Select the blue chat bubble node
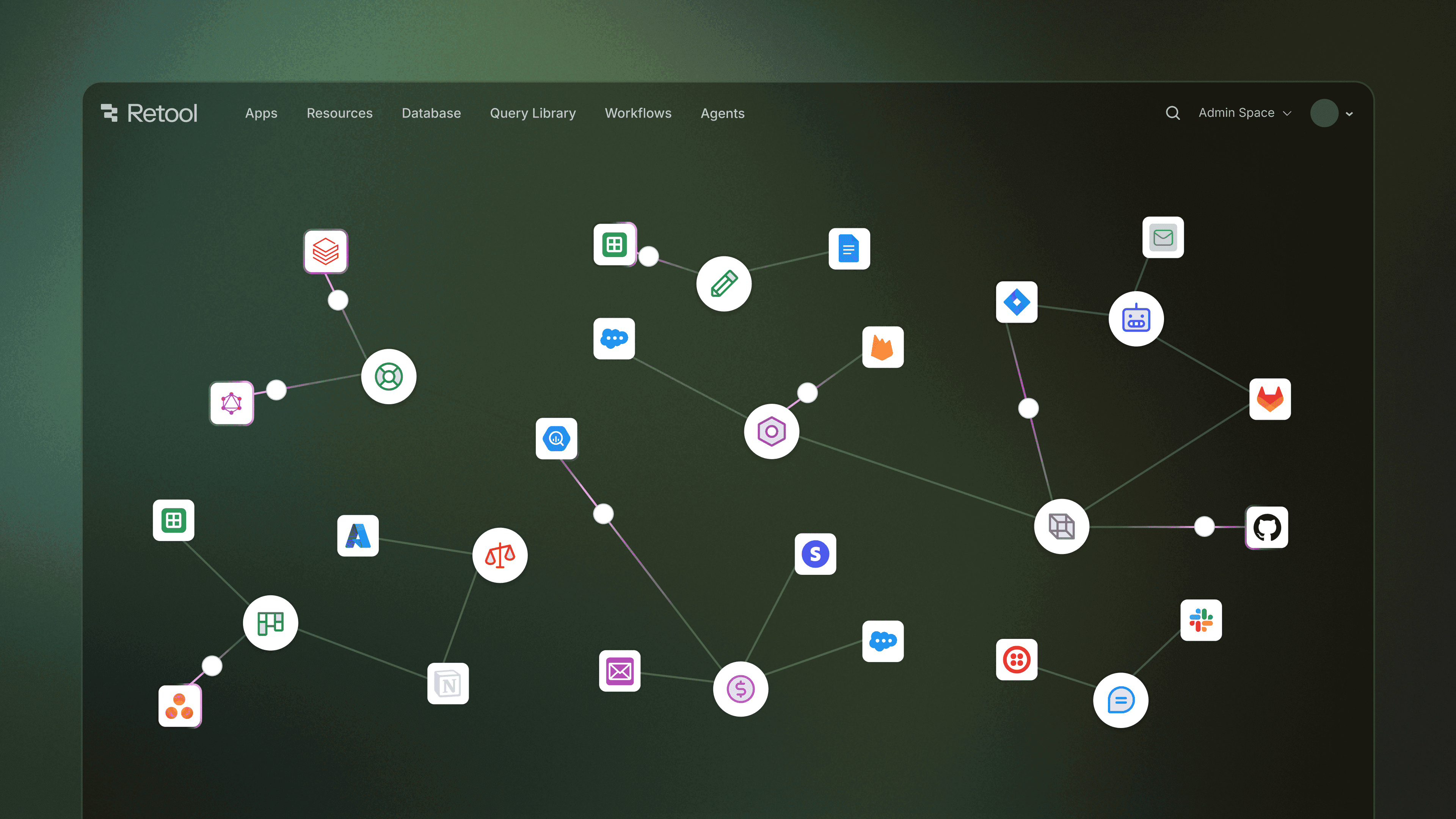 (x=1121, y=700)
